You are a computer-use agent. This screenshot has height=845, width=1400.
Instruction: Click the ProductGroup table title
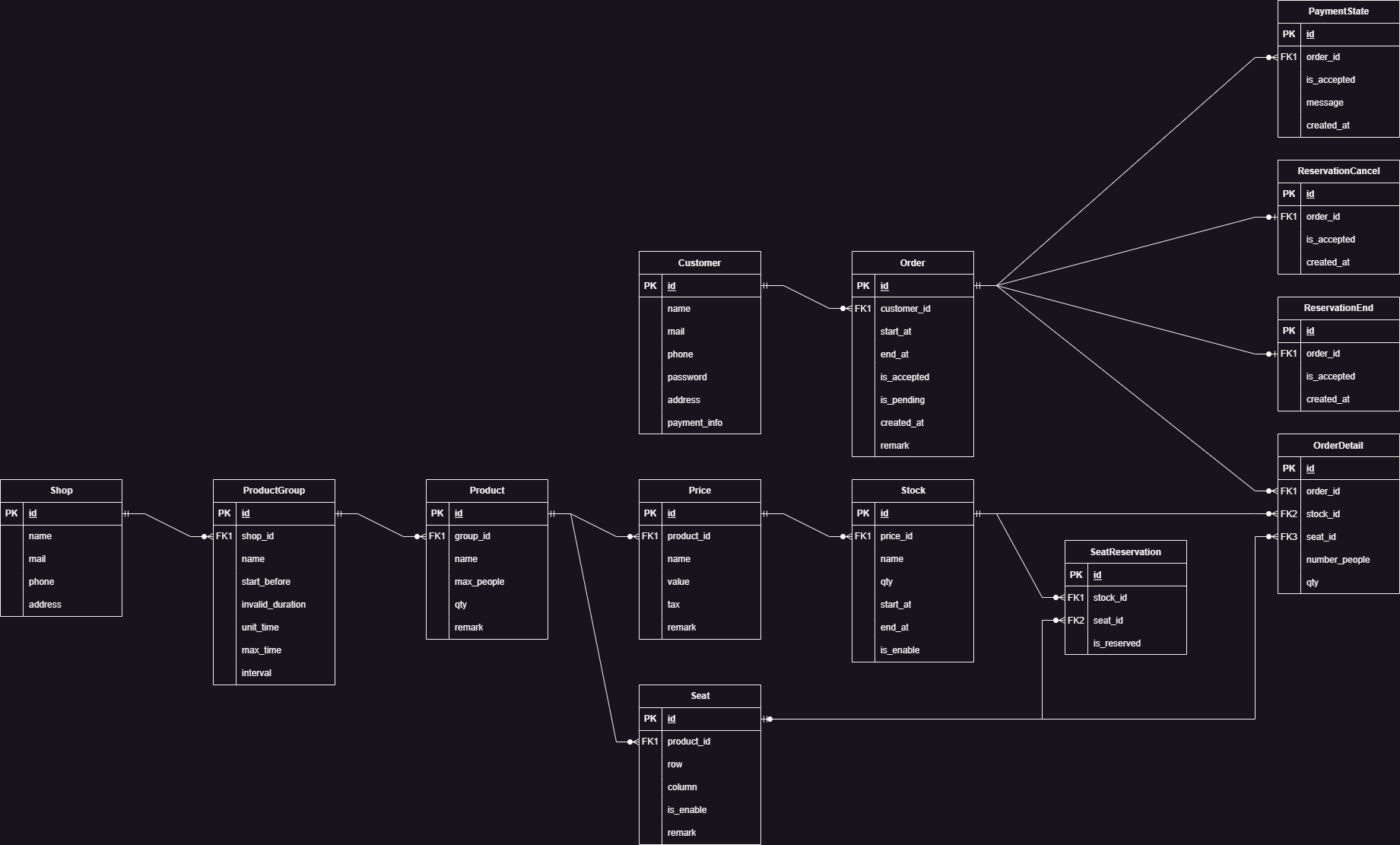coord(274,491)
